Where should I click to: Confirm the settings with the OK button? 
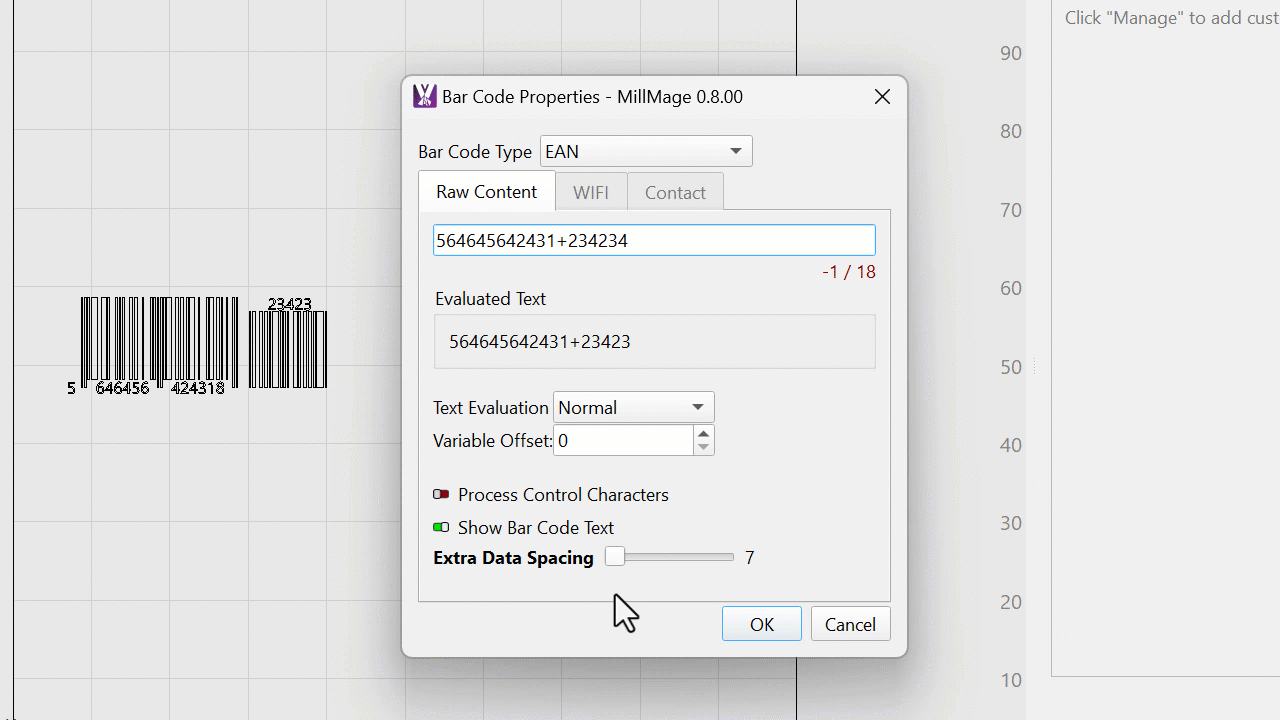point(761,624)
